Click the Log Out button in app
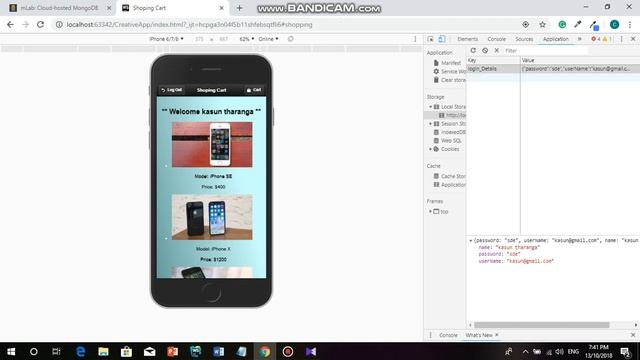This screenshot has width=640, height=360. (172, 90)
